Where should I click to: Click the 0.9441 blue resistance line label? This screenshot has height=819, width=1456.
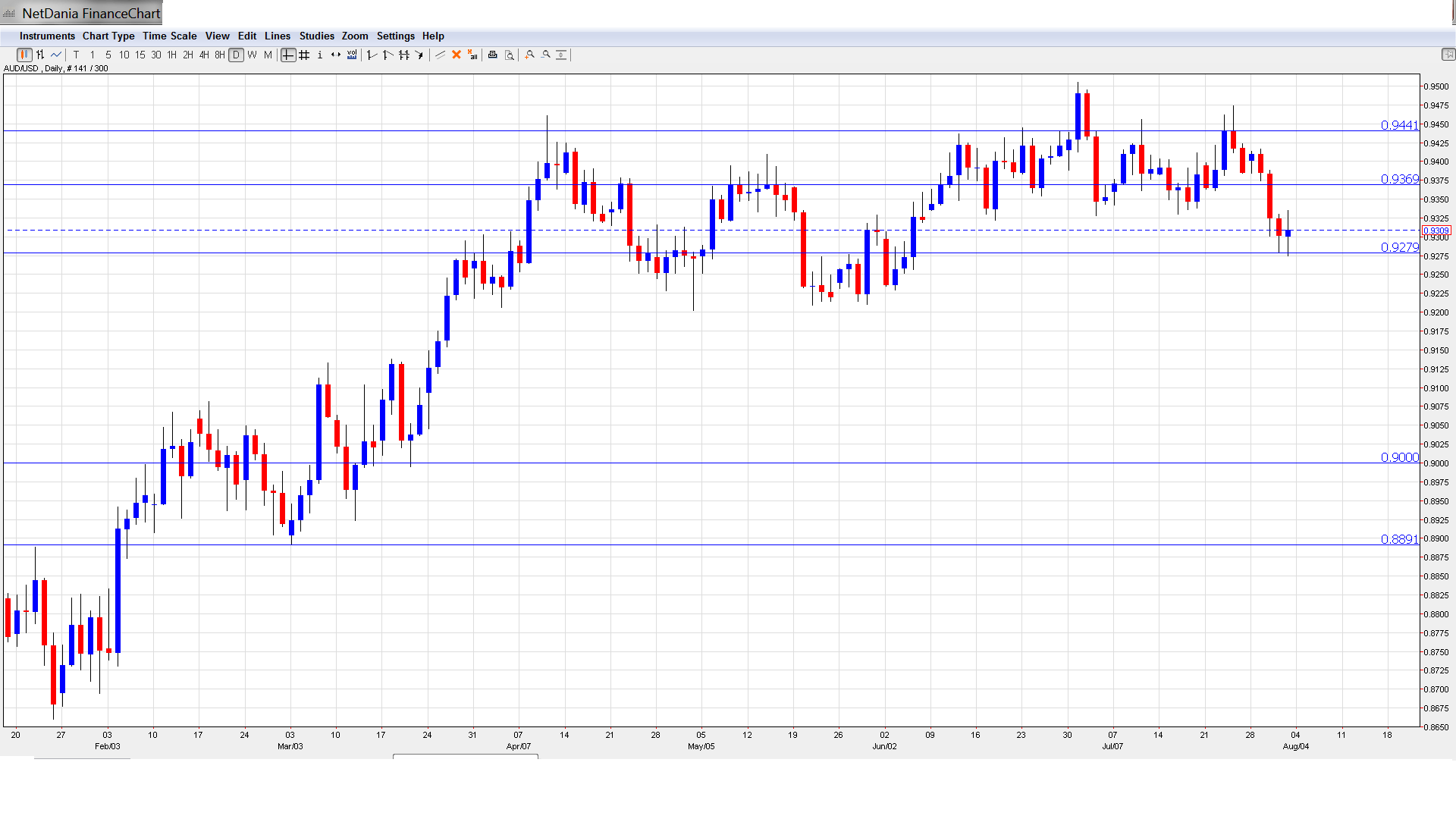(x=1399, y=125)
